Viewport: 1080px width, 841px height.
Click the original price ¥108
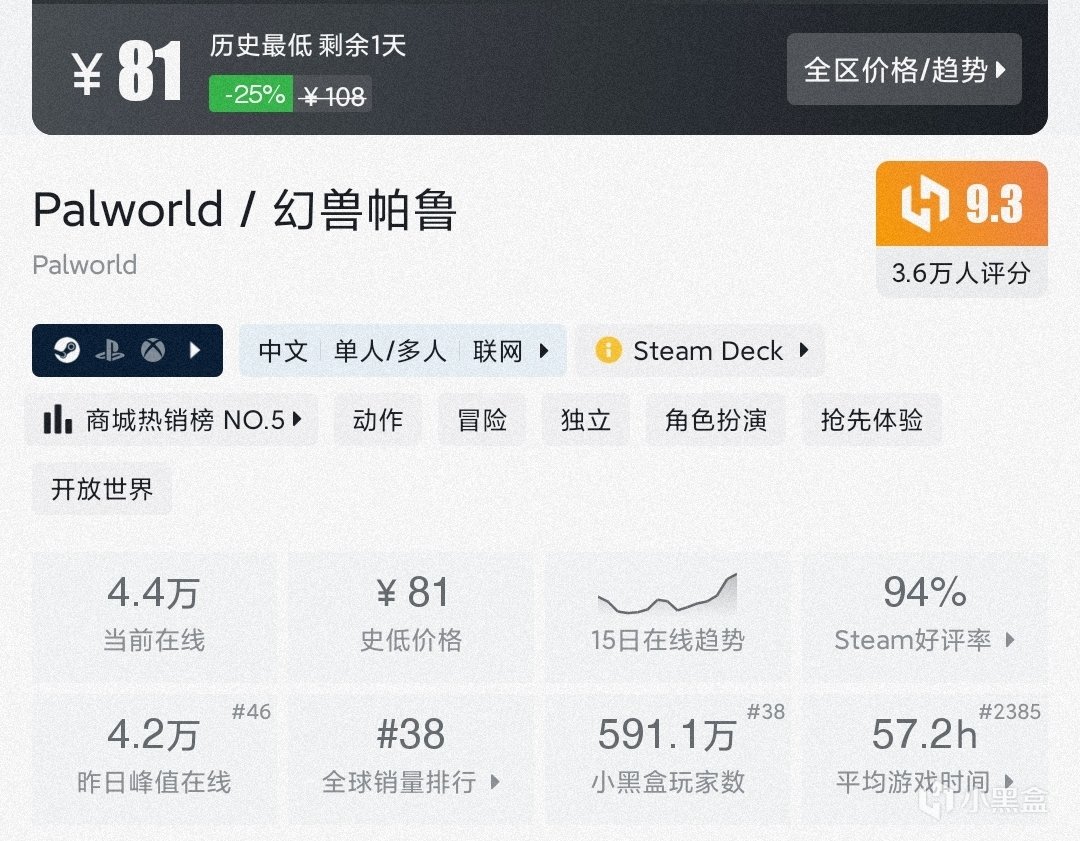click(x=334, y=96)
